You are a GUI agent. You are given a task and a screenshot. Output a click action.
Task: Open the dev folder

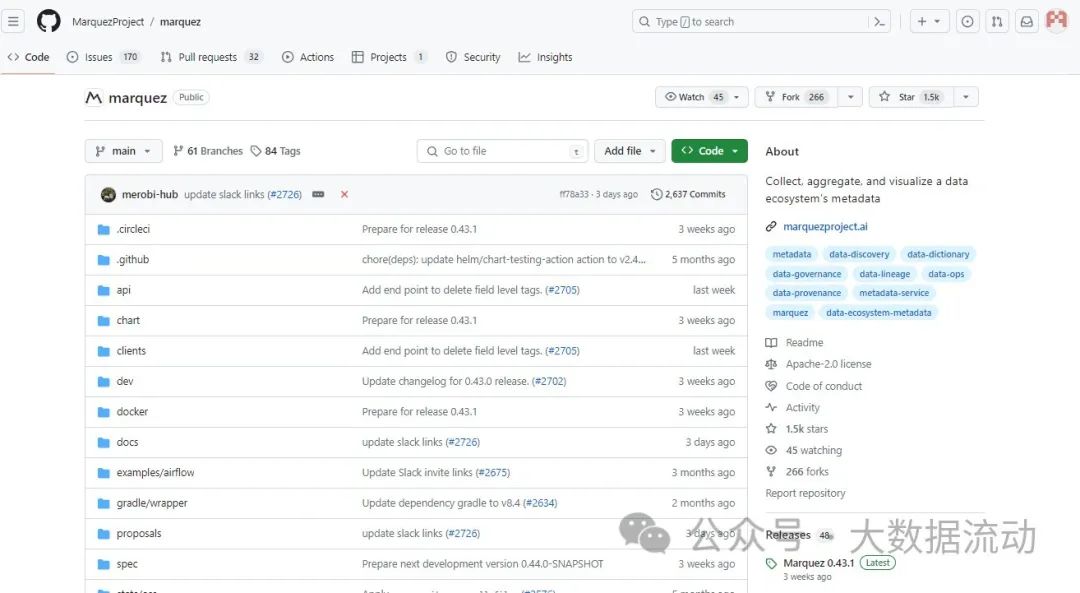[x=125, y=381]
